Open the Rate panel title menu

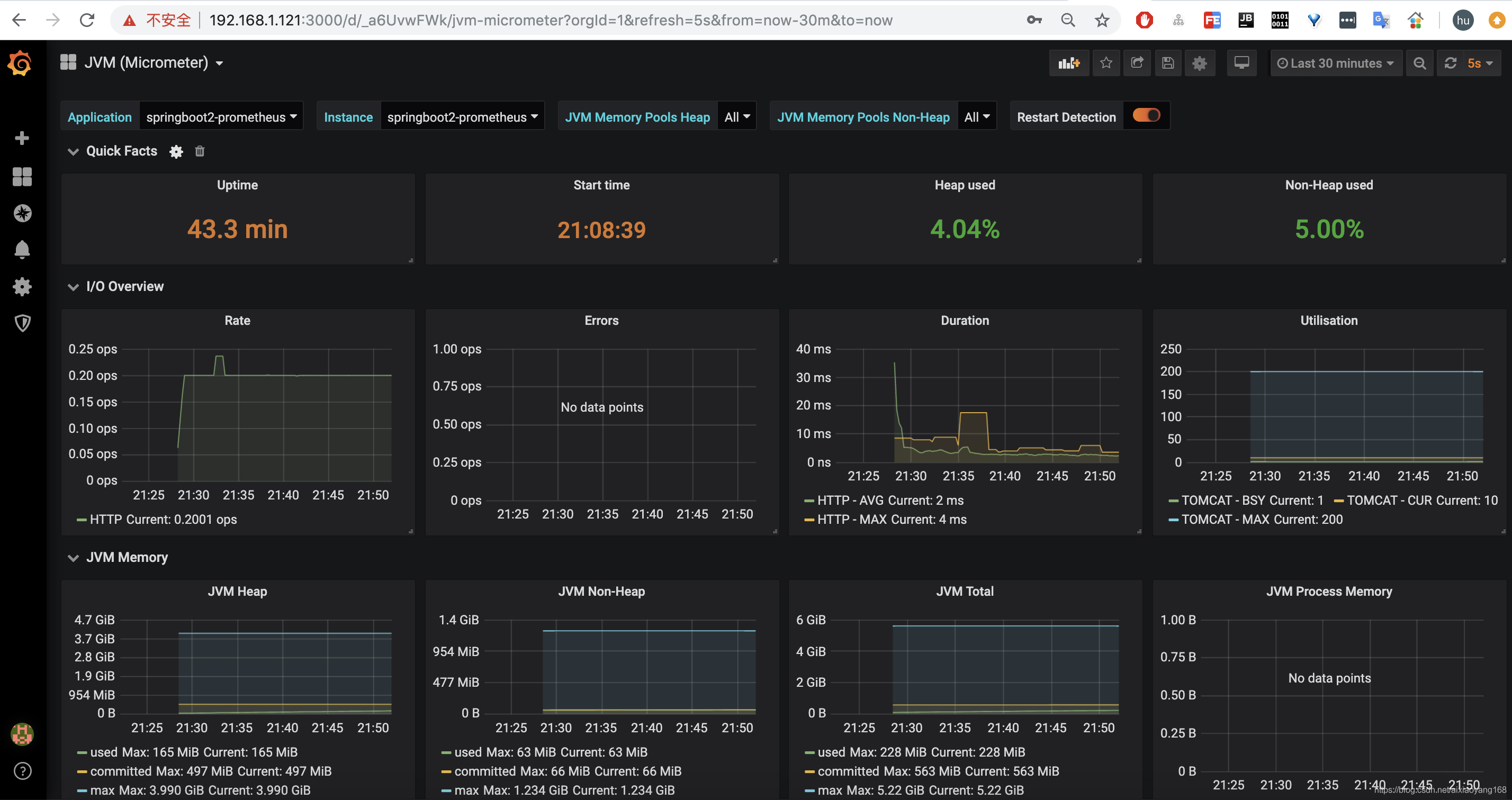click(x=237, y=320)
